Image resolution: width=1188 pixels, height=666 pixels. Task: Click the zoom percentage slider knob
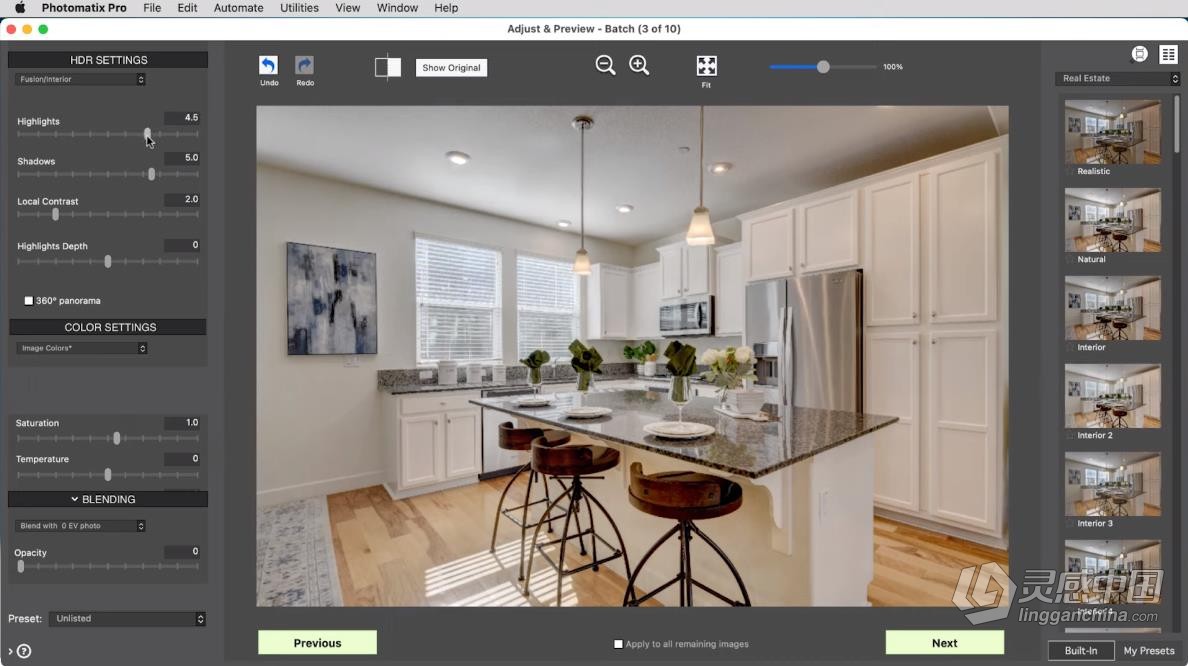pos(823,67)
